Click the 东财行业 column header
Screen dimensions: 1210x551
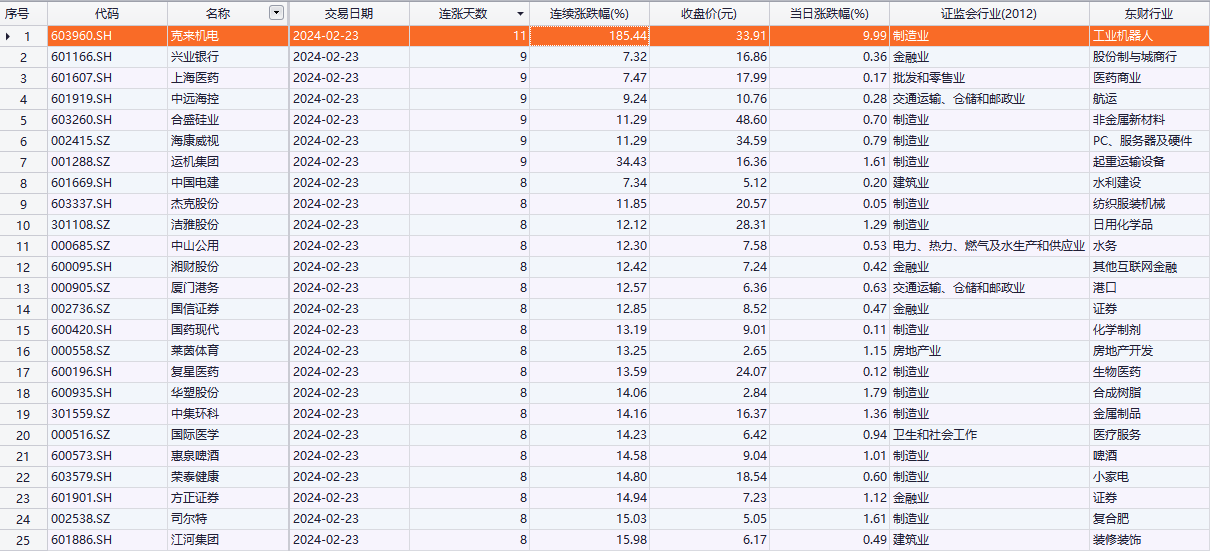click(x=1148, y=14)
